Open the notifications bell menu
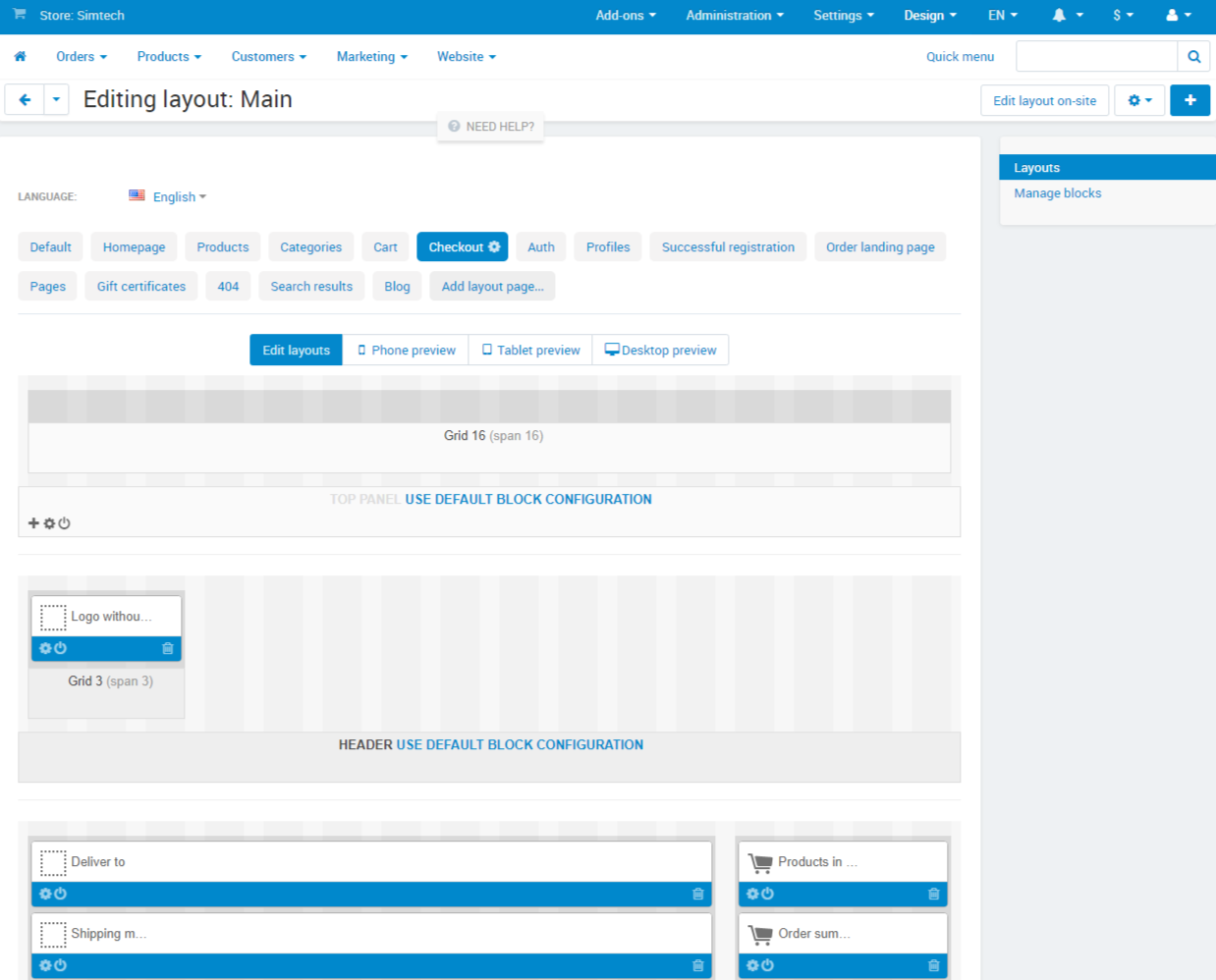 (1067, 15)
